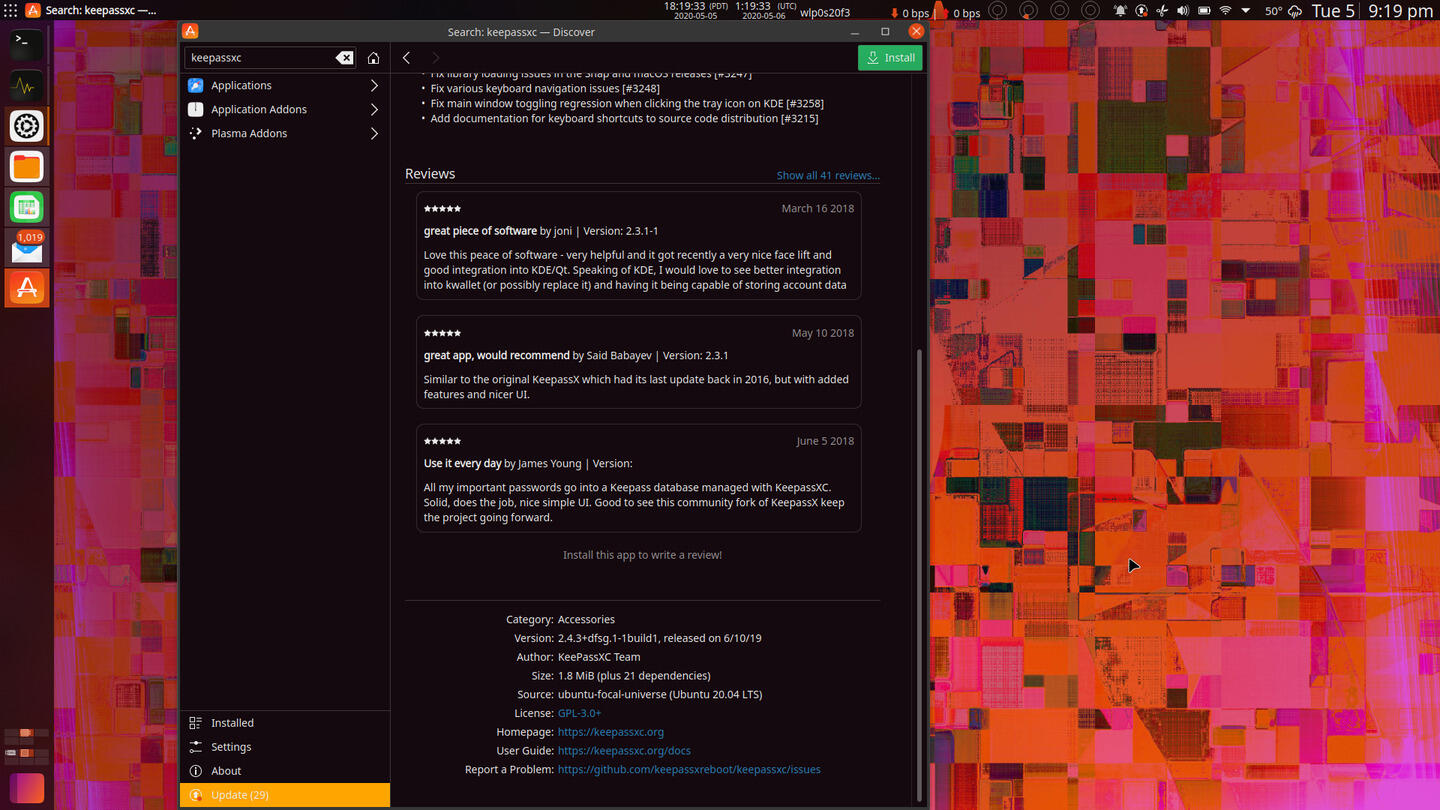Click the March 16 2018 review date
This screenshot has height=810, width=1440.
point(818,209)
